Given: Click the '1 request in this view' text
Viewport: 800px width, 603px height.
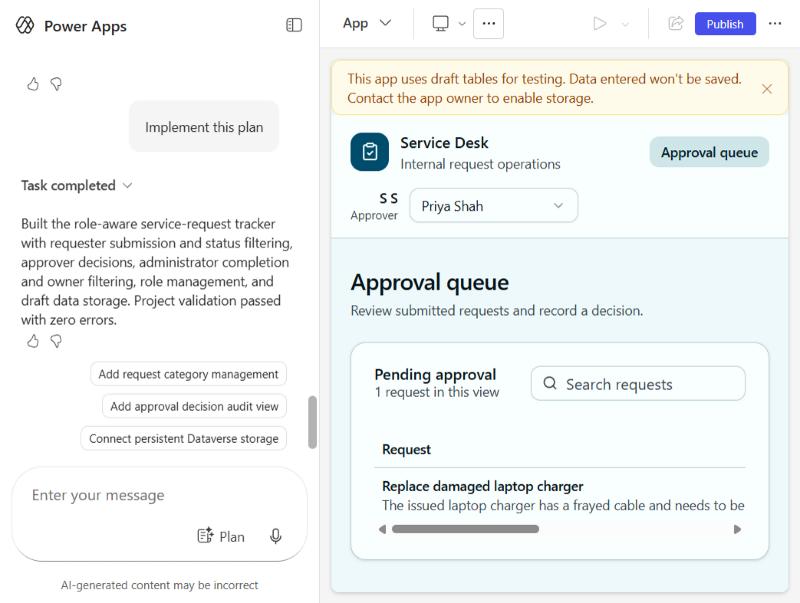Looking at the screenshot, I should tap(437, 392).
